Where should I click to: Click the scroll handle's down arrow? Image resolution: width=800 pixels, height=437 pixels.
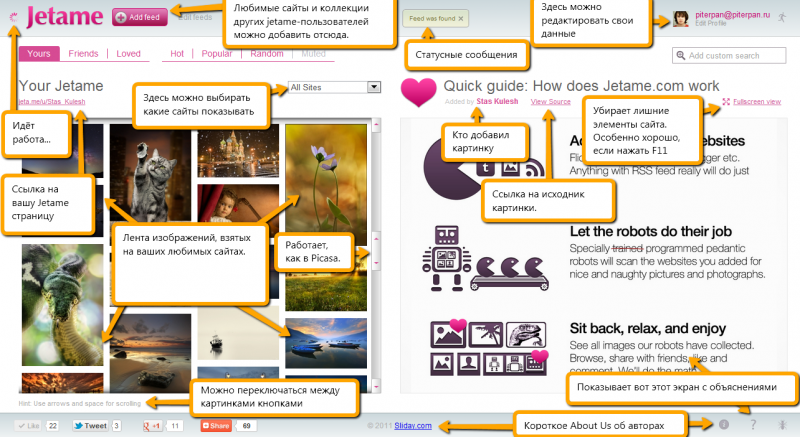coord(377,263)
